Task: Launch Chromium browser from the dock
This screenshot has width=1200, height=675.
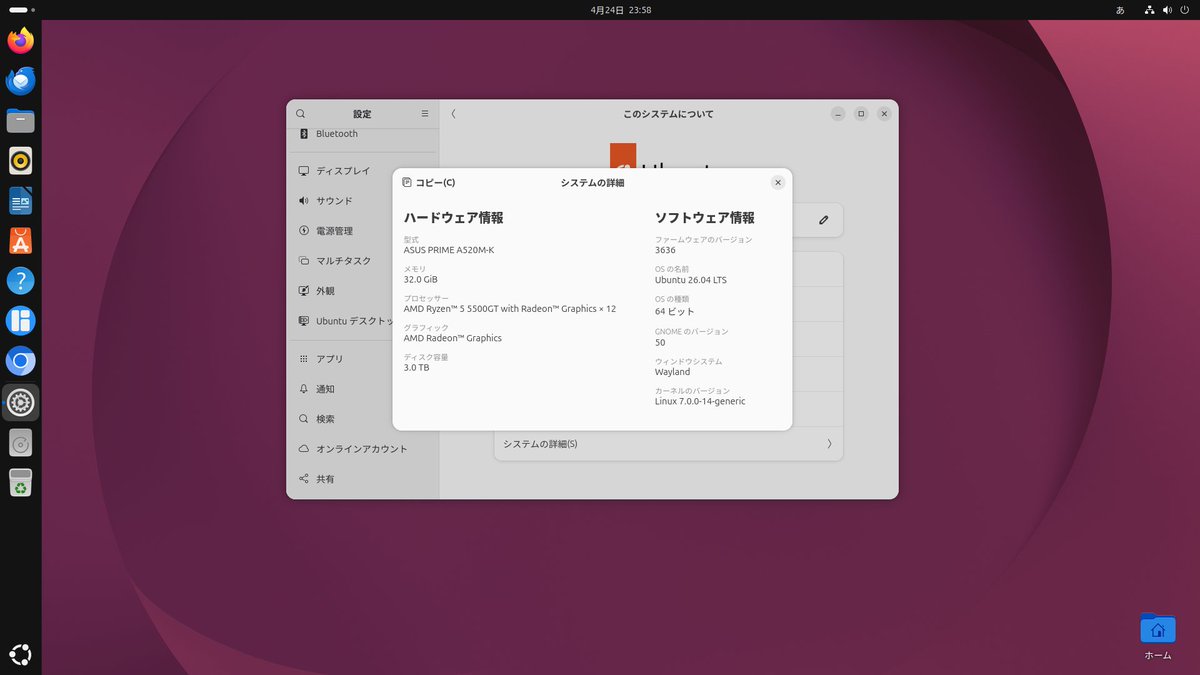Action: pos(20,360)
